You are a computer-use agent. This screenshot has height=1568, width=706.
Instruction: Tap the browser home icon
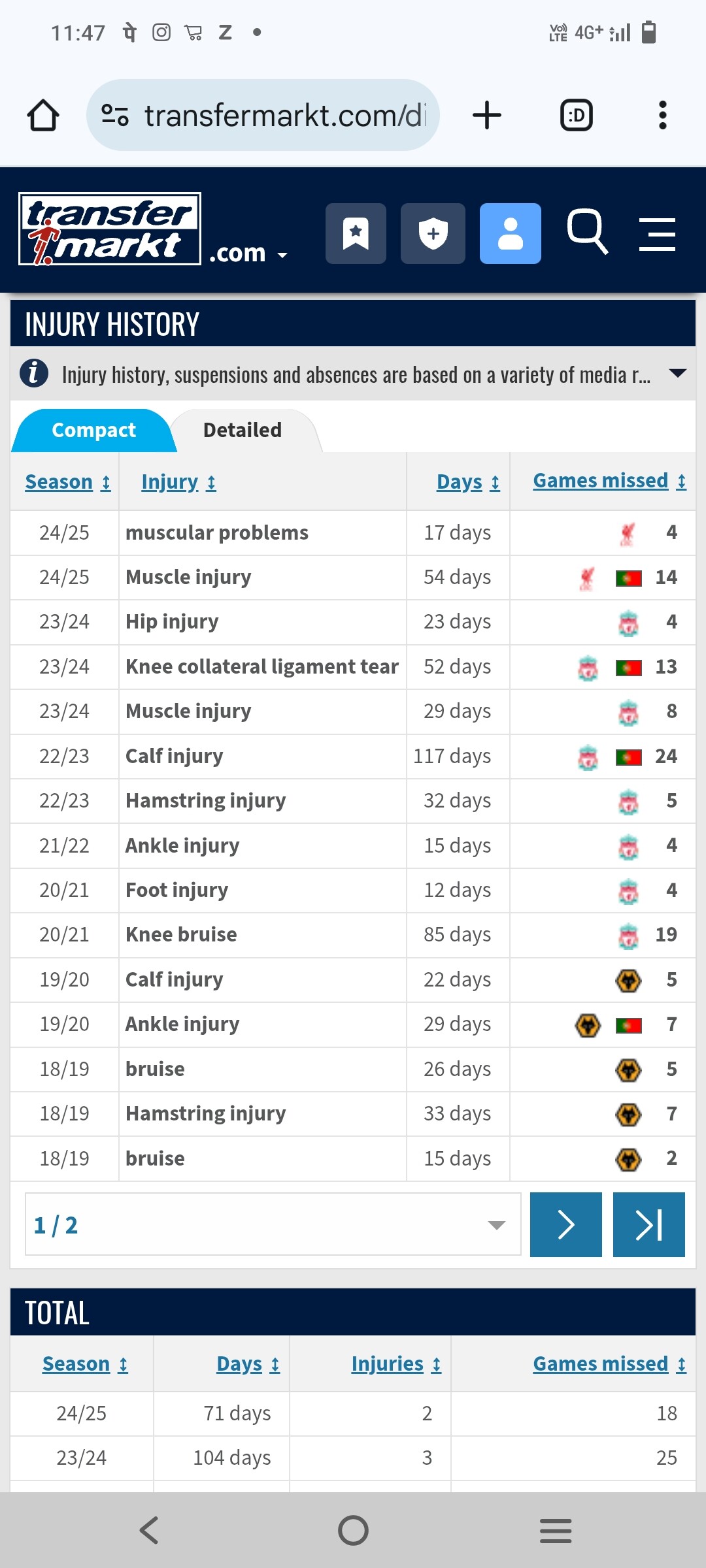43,116
